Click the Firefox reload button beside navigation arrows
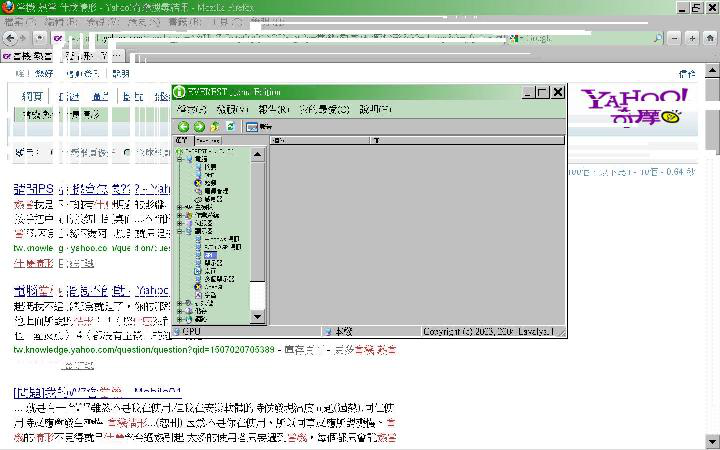Screen dimensions: 720x450 coord(40,38)
